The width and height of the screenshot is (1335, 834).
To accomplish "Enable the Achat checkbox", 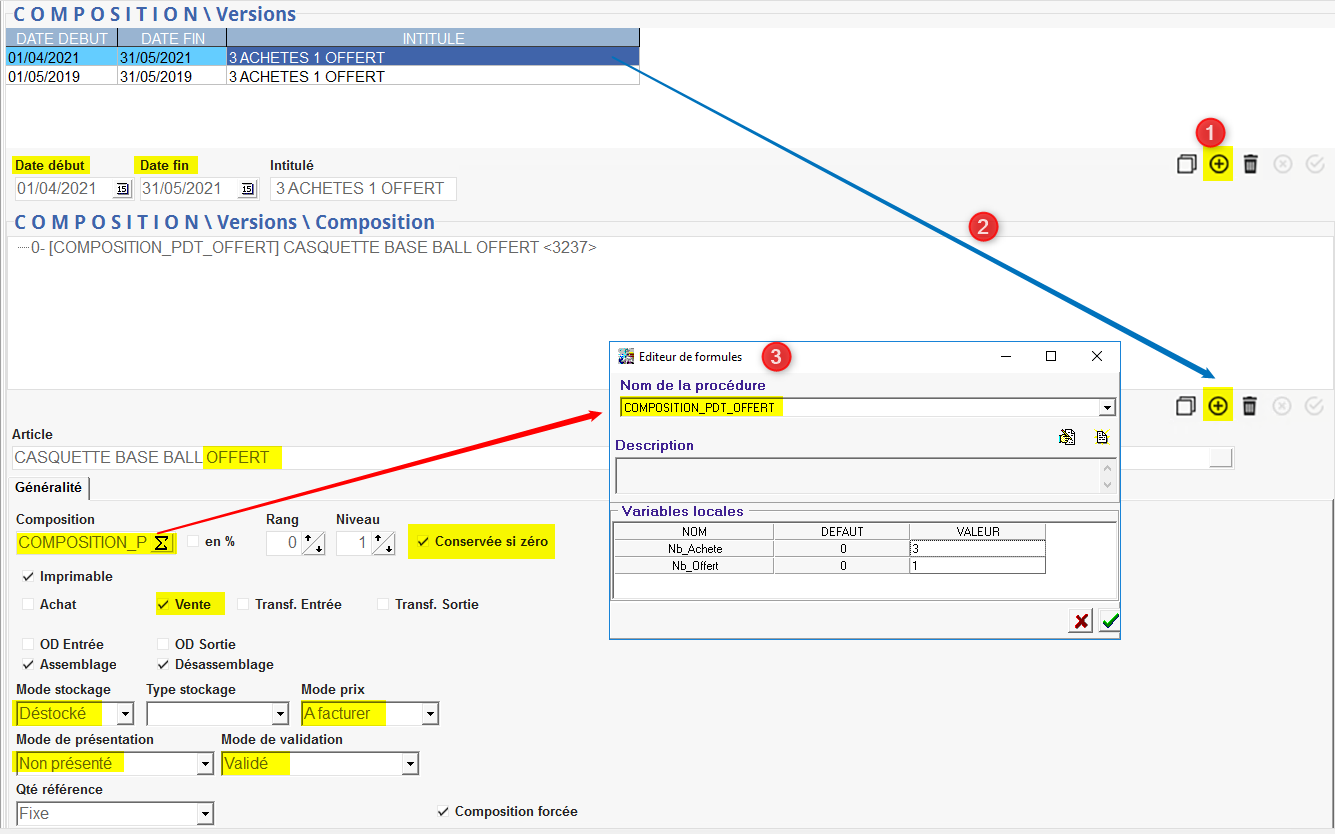I will [28, 604].
